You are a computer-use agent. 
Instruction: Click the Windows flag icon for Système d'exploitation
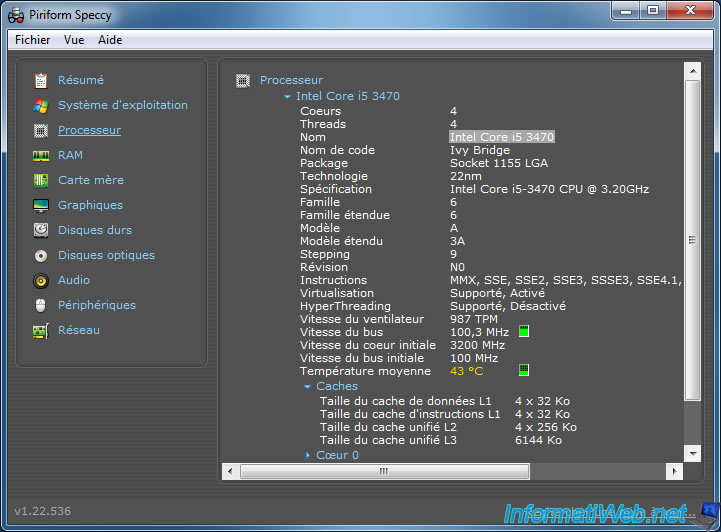click(x=41, y=105)
